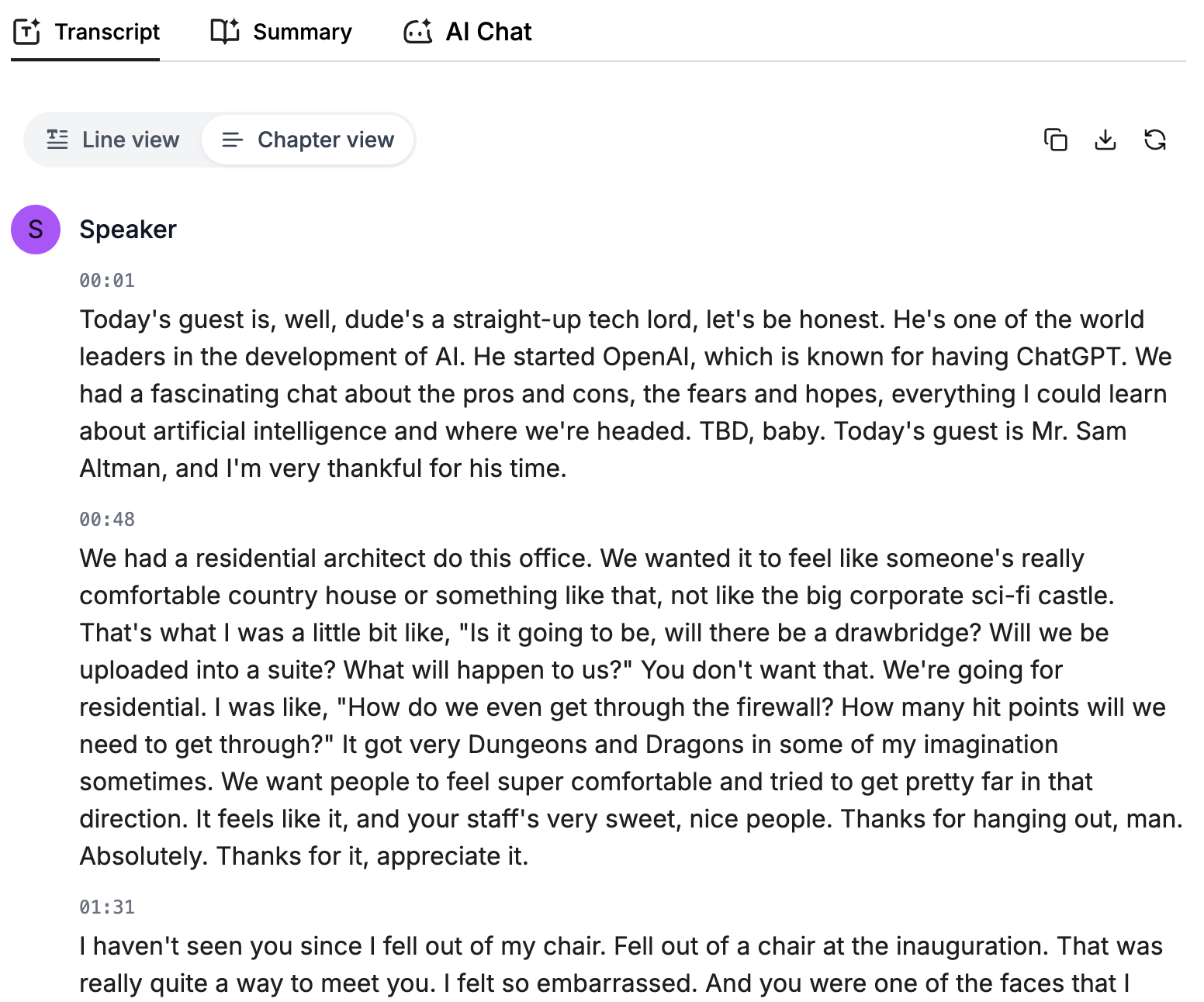Click the Chapter view lines icon
This screenshot has width=1204, height=1002.
(x=232, y=140)
